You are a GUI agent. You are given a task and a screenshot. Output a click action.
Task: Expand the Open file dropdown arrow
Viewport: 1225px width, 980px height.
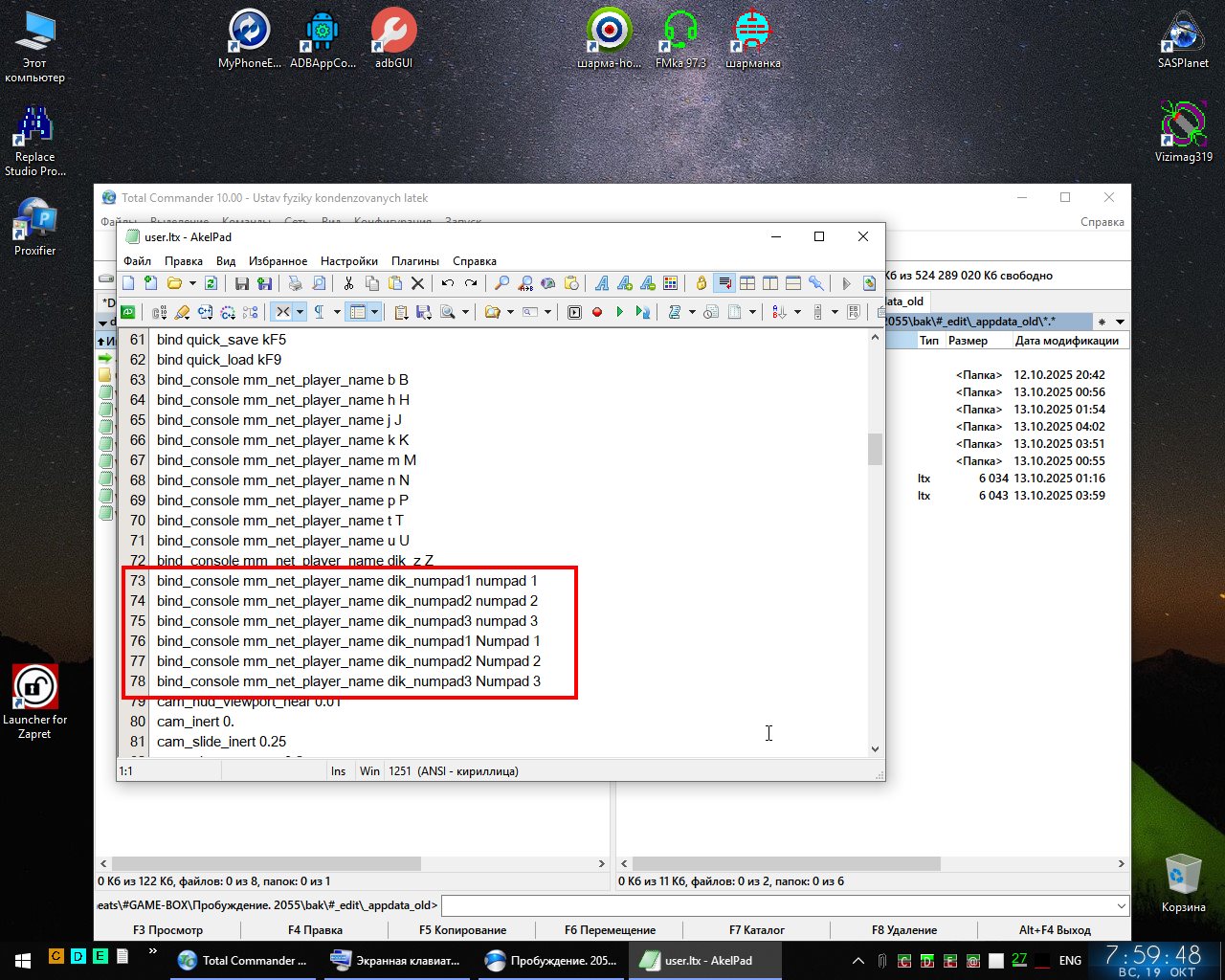pyautogui.click(x=192, y=283)
